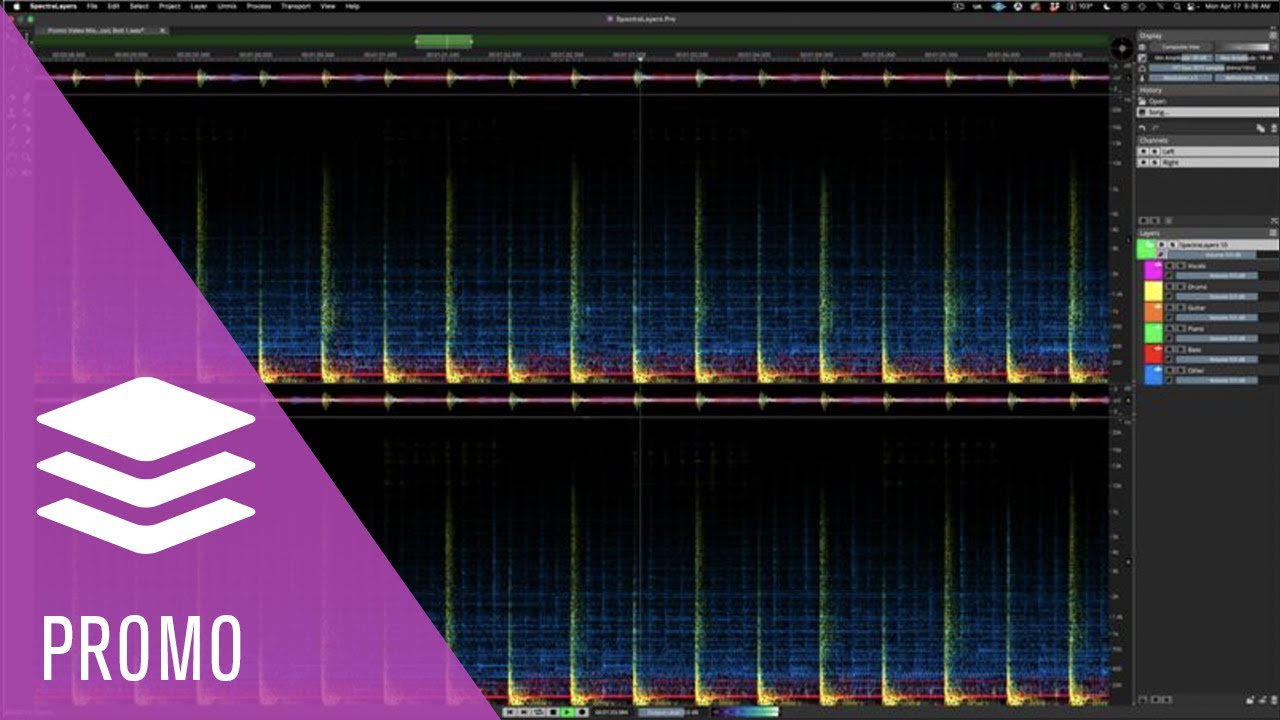Toggle visibility of the Guitar layer
This screenshot has width=1280, height=720.
pyautogui.click(x=1169, y=308)
